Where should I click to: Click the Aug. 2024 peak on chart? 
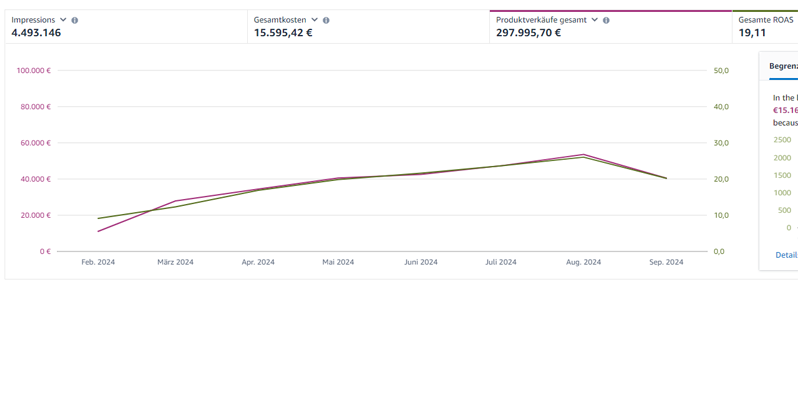(x=584, y=155)
